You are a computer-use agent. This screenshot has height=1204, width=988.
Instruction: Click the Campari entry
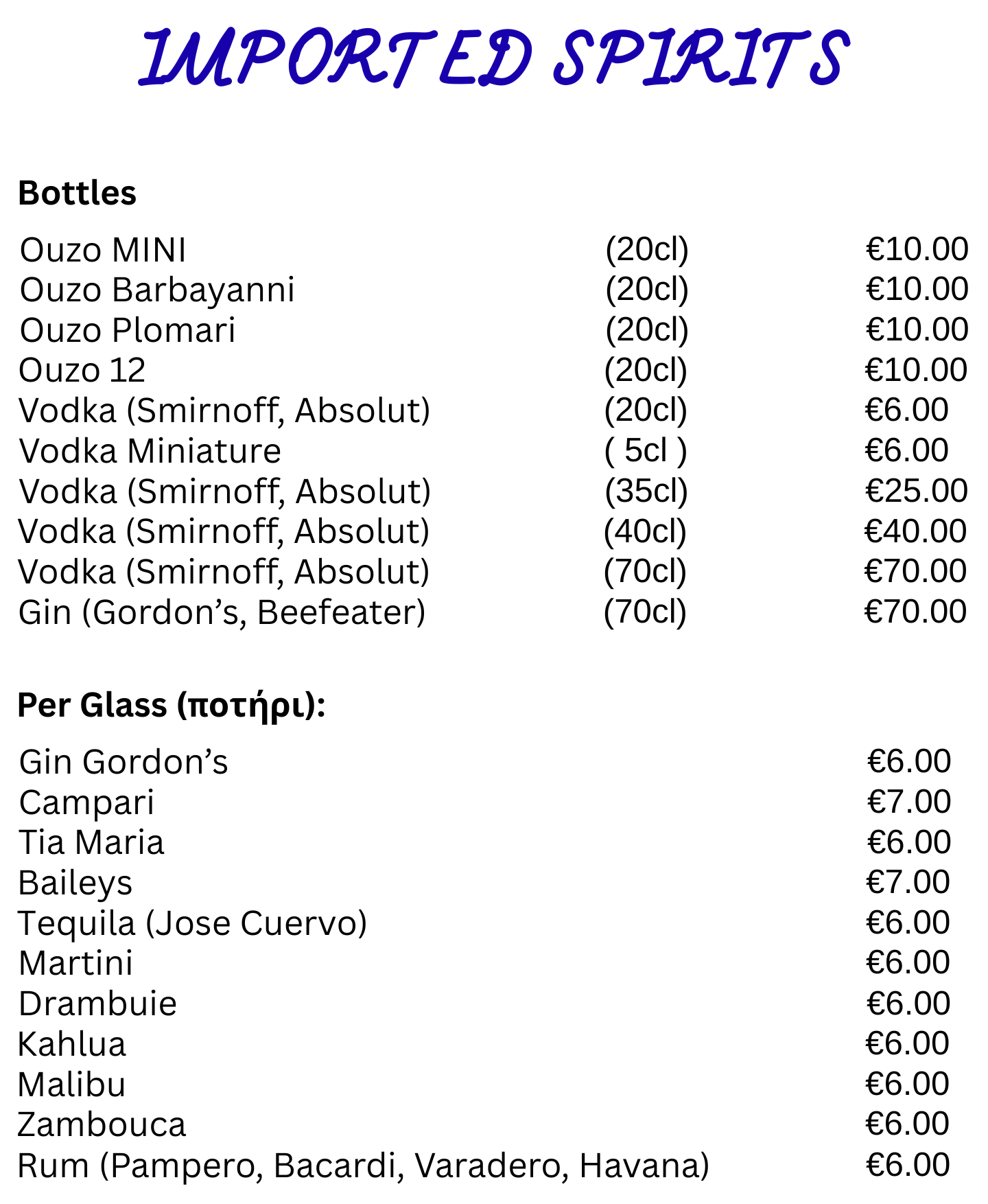click(x=87, y=803)
